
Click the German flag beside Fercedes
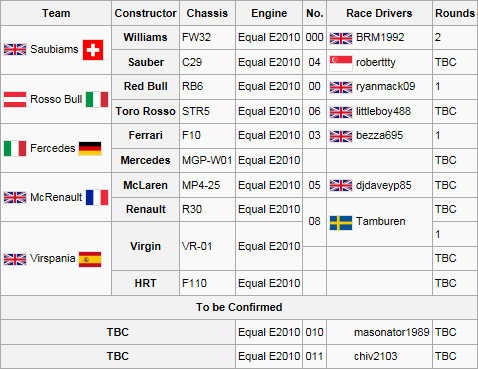pos(90,148)
